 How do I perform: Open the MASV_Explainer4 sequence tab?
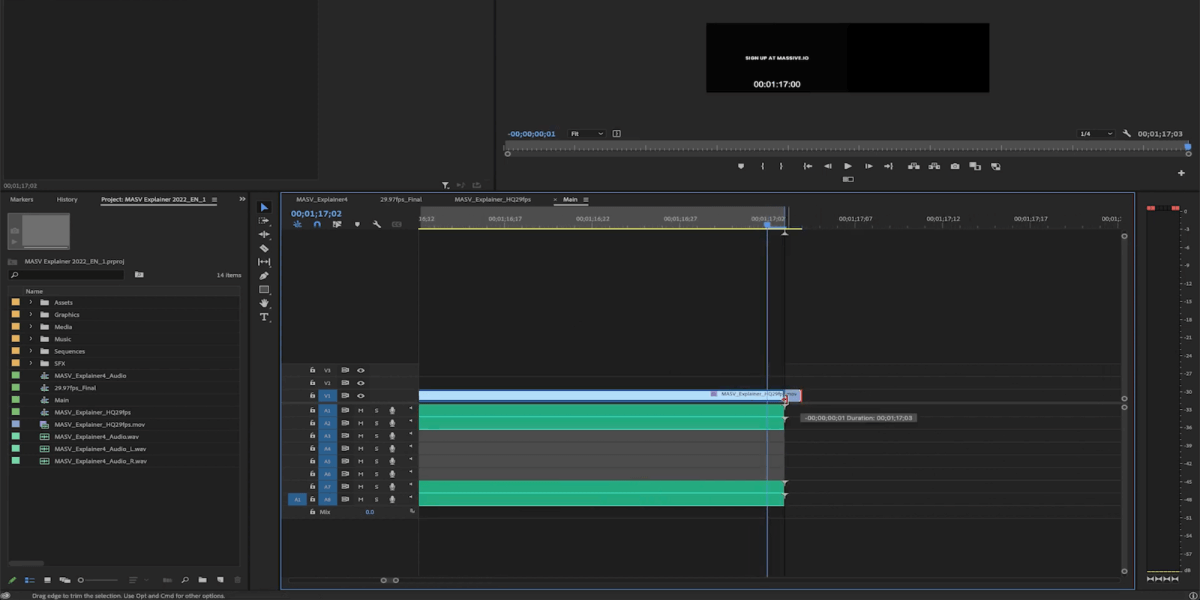322,199
